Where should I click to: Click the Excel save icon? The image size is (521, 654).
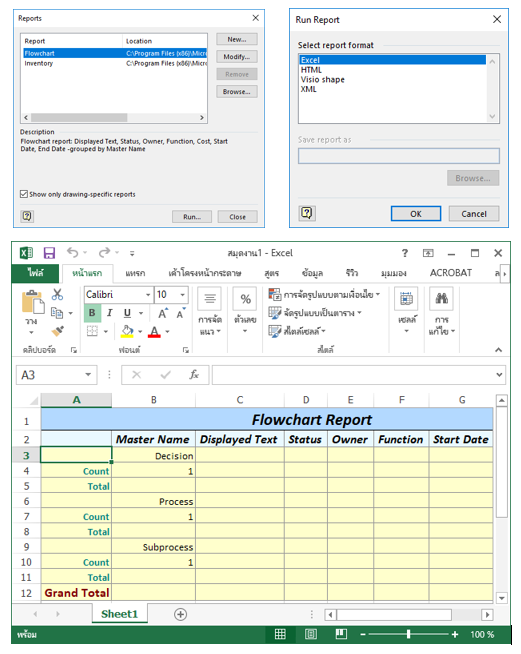point(49,253)
